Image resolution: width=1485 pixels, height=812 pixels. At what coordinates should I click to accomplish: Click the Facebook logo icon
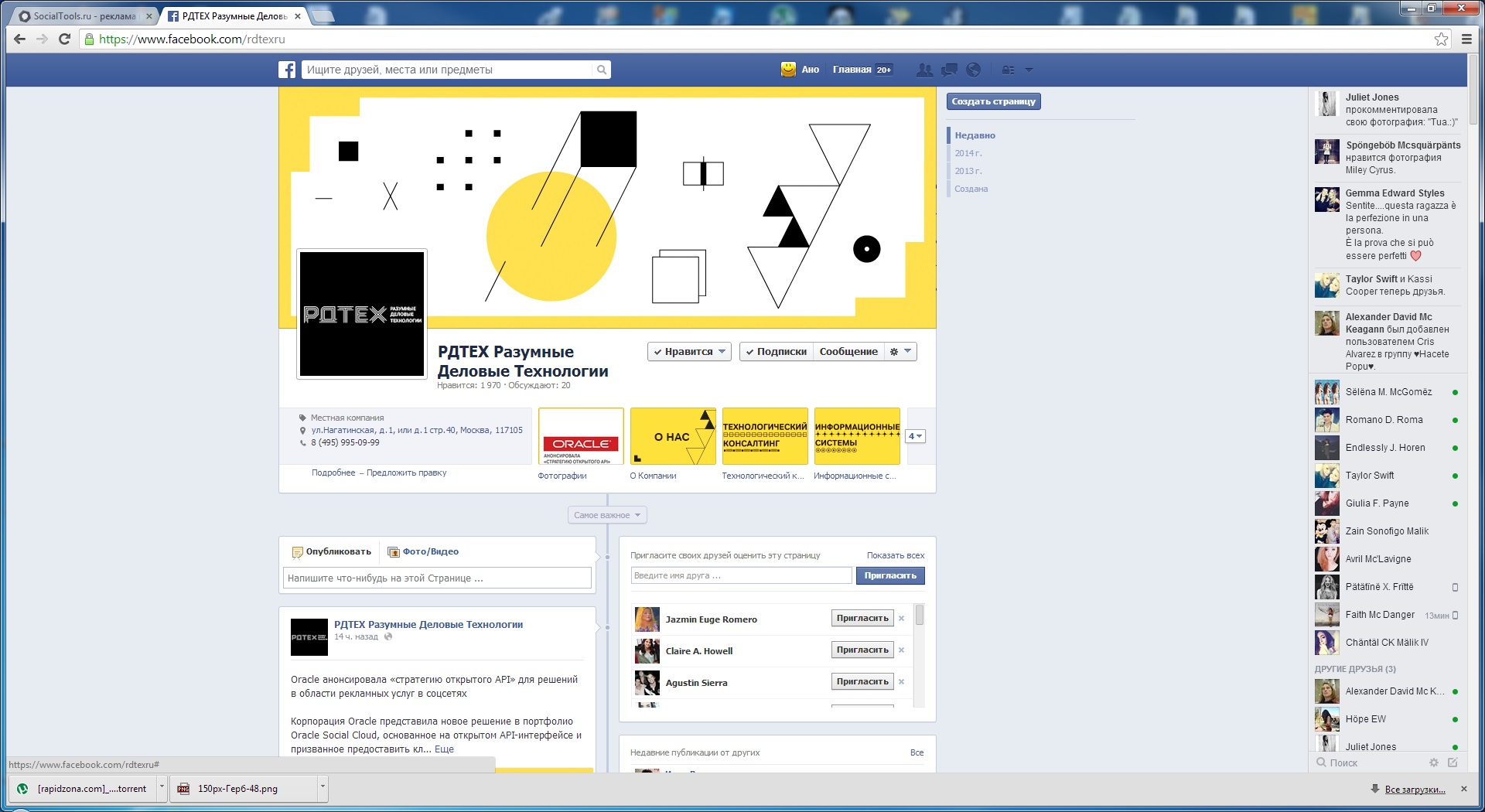point(287,70)
